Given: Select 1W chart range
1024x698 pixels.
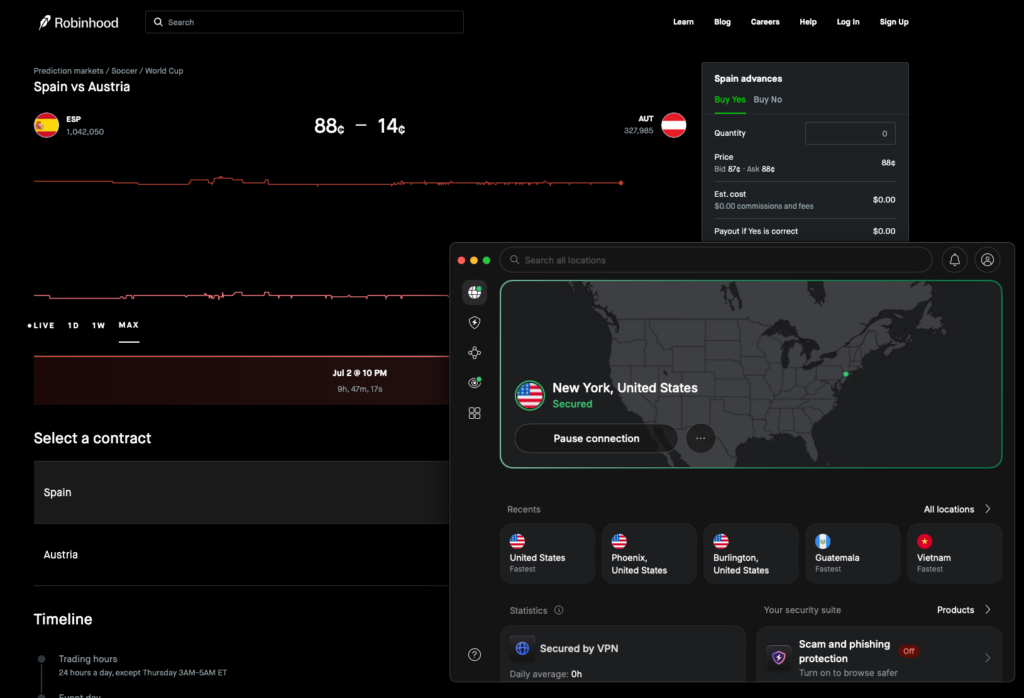Looking at the screenshot, I should click(x=99, y=325).
